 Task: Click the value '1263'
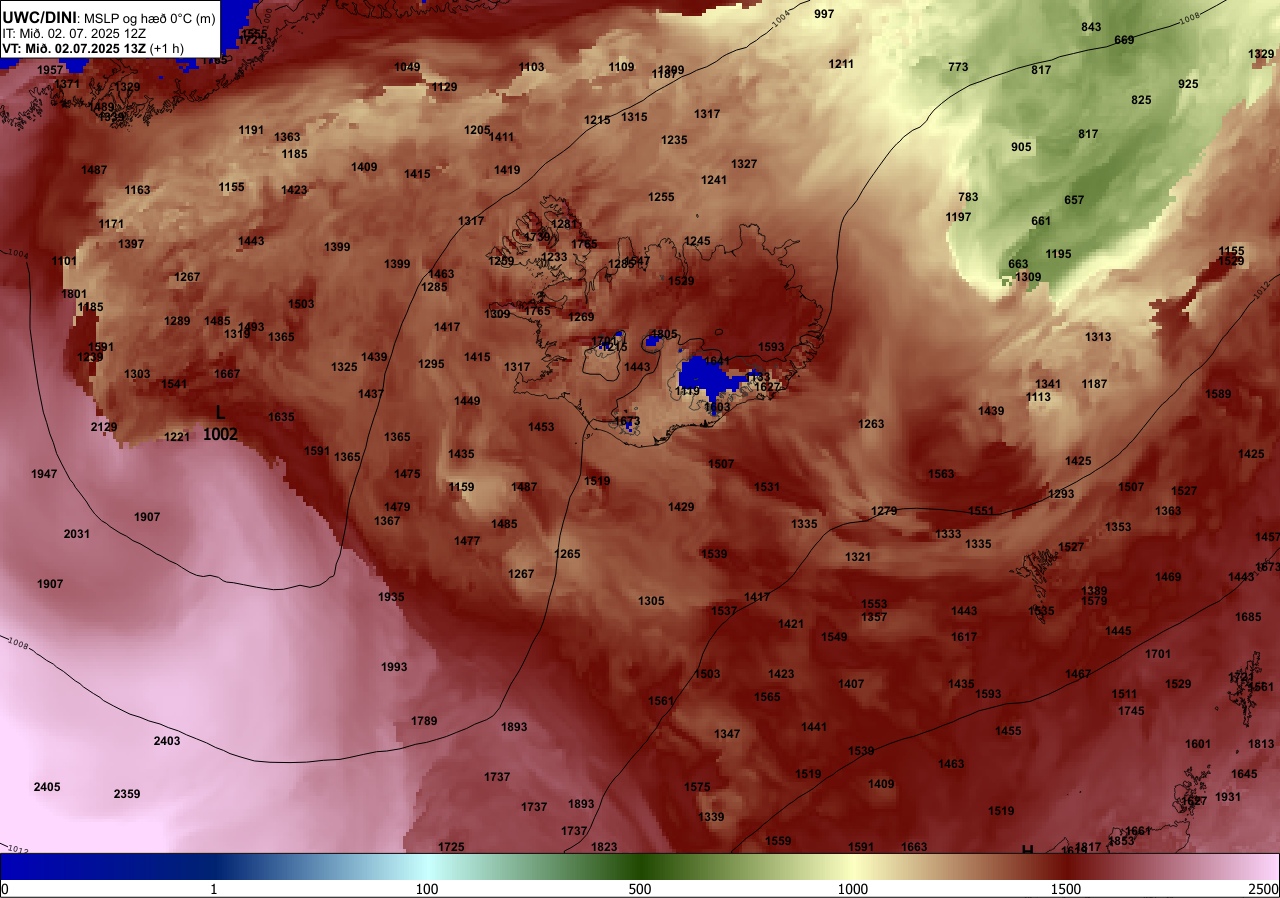pyautogui.click(x=871, y=424)
